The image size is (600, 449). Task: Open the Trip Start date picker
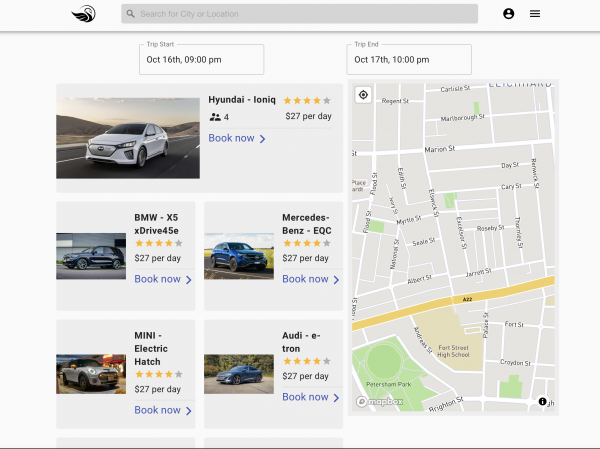click(x=201, y=59)
